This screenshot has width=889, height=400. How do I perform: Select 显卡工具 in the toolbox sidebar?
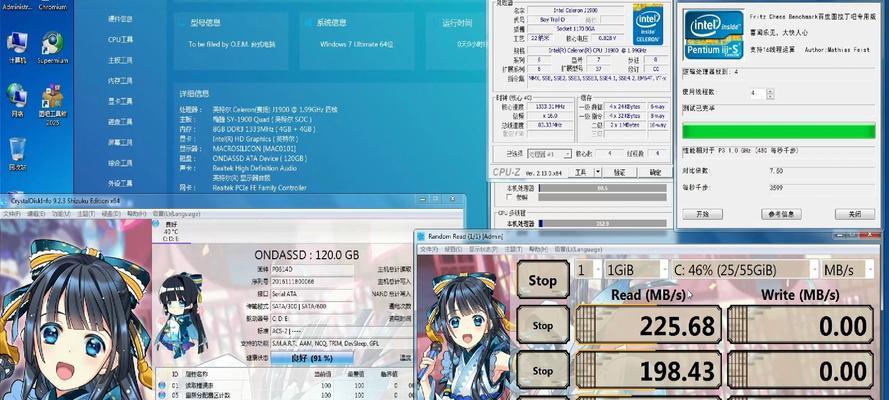pyautogui.click(x=120, y=101)
